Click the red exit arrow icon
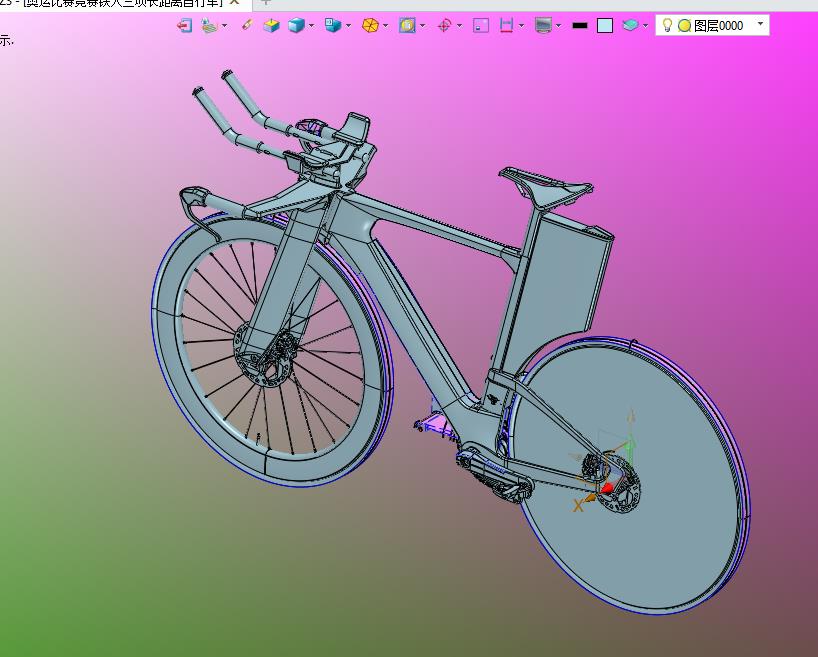 pos(184,25)
